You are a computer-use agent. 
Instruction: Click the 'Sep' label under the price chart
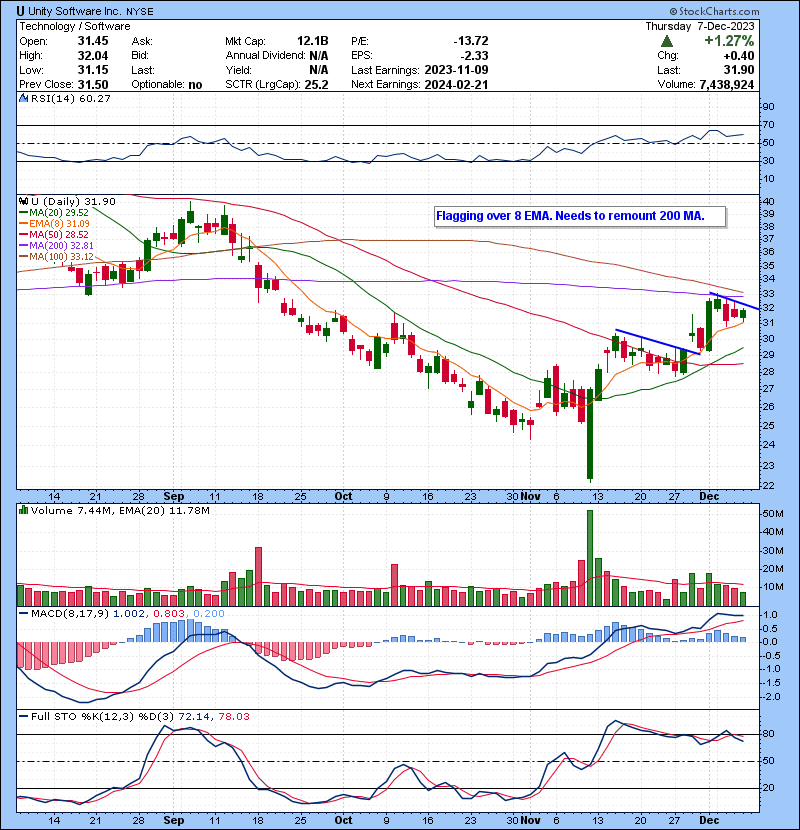pyautogui.click(x=174, y=497)
